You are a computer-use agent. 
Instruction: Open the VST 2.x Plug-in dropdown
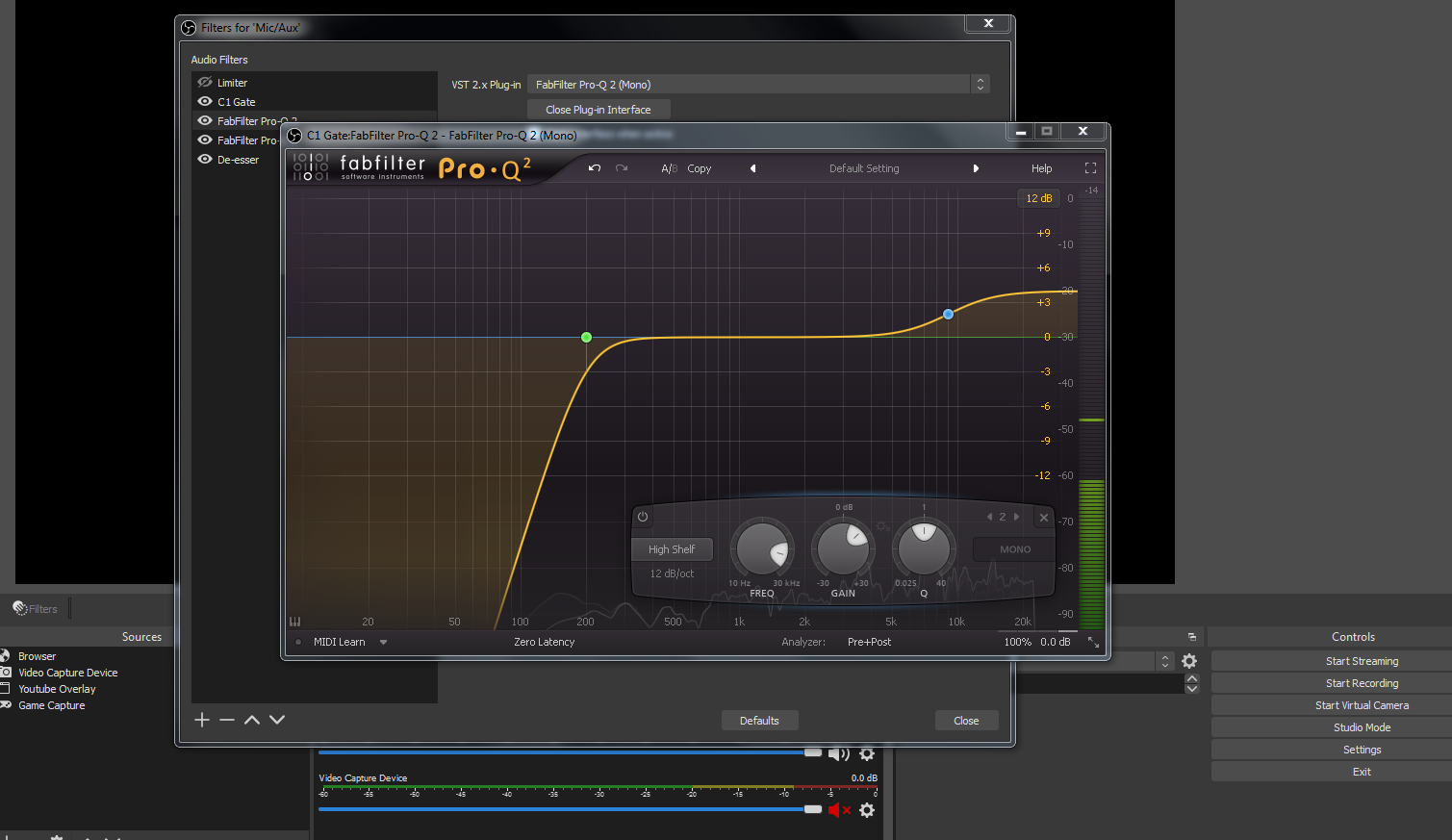757,85
